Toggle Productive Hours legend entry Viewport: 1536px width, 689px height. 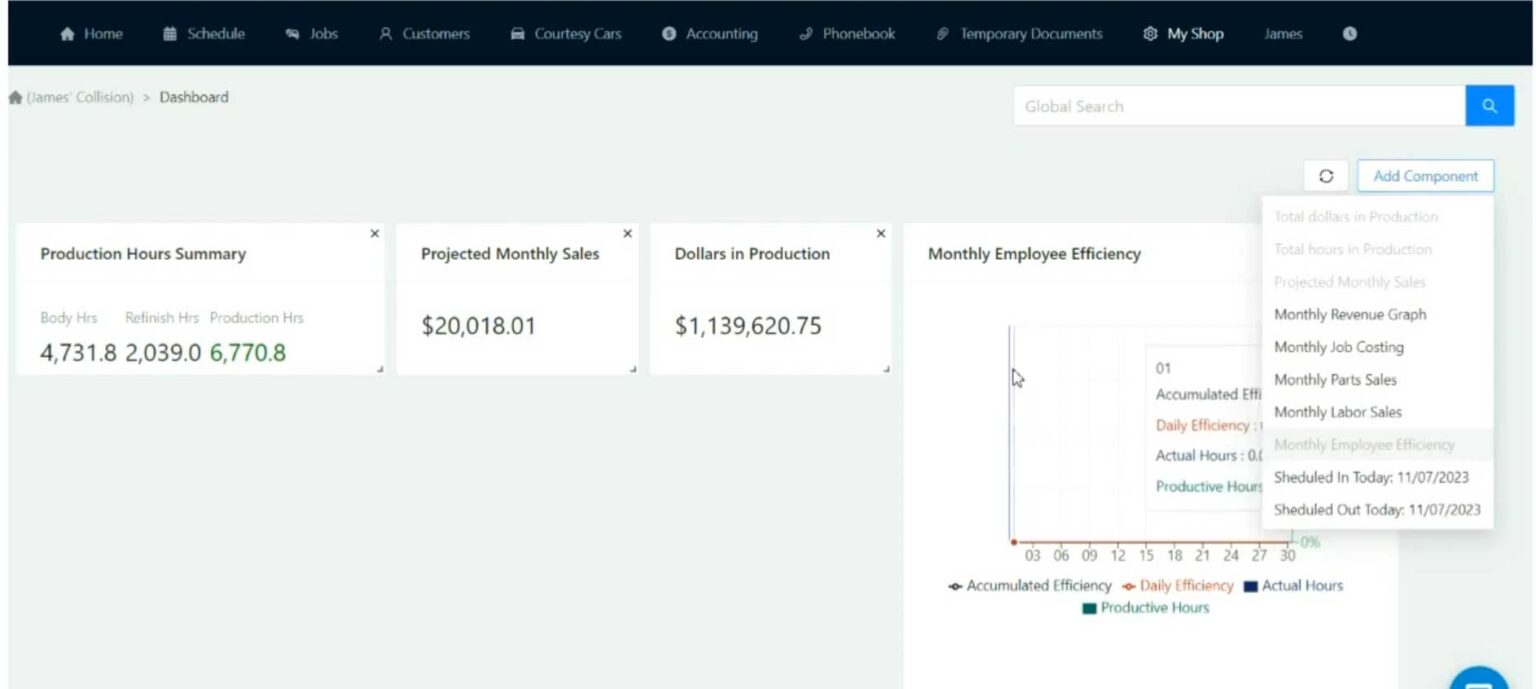[1145, 608]
